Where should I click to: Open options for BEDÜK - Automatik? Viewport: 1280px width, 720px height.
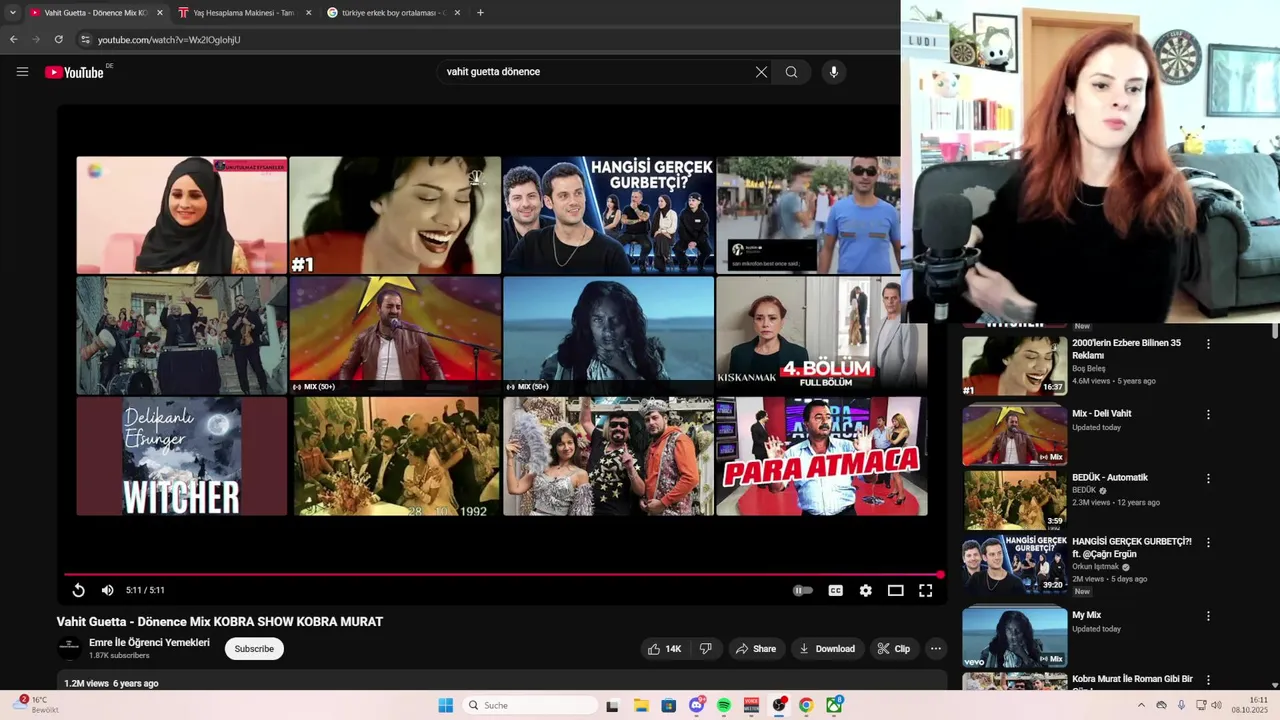coord(1208,478)
